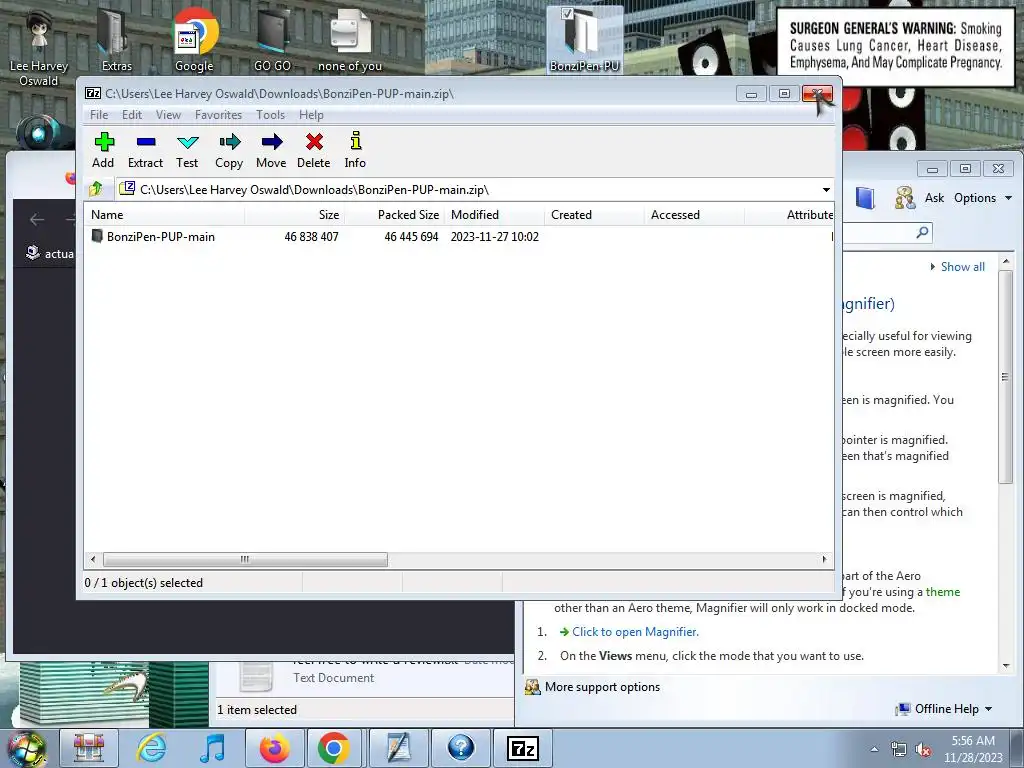Open the GO GO desktop folder
The image size is (1024, 768).
pyautogui.click(x=272, y=40)
